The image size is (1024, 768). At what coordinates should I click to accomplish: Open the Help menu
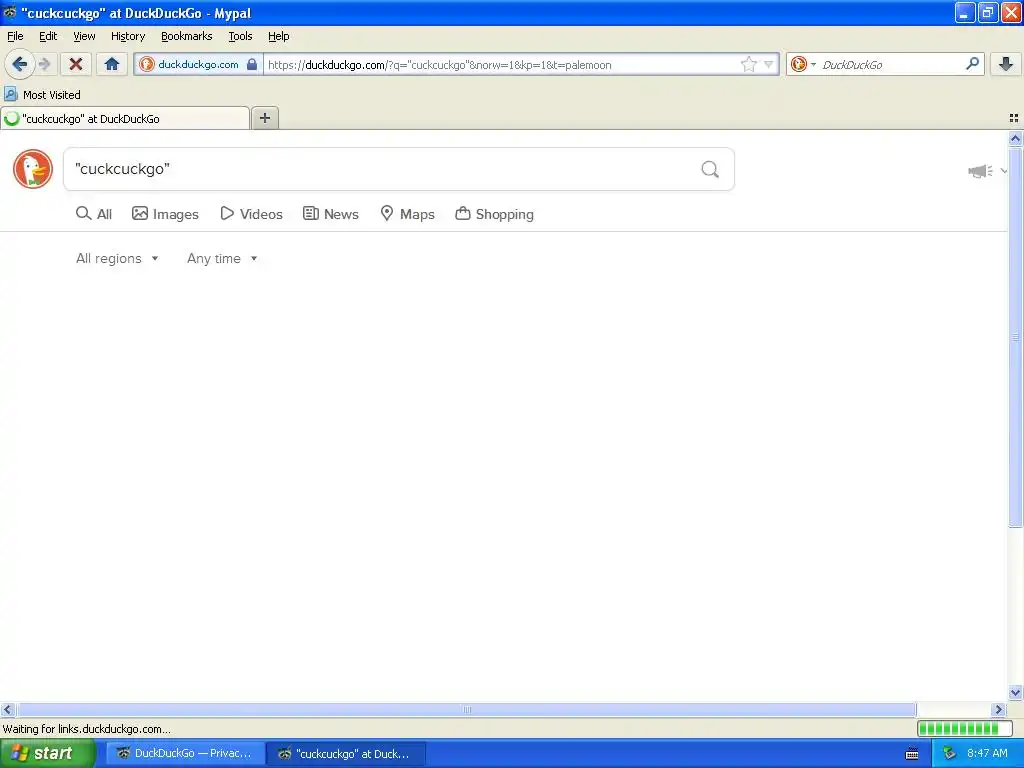click(x=279, y=36)
